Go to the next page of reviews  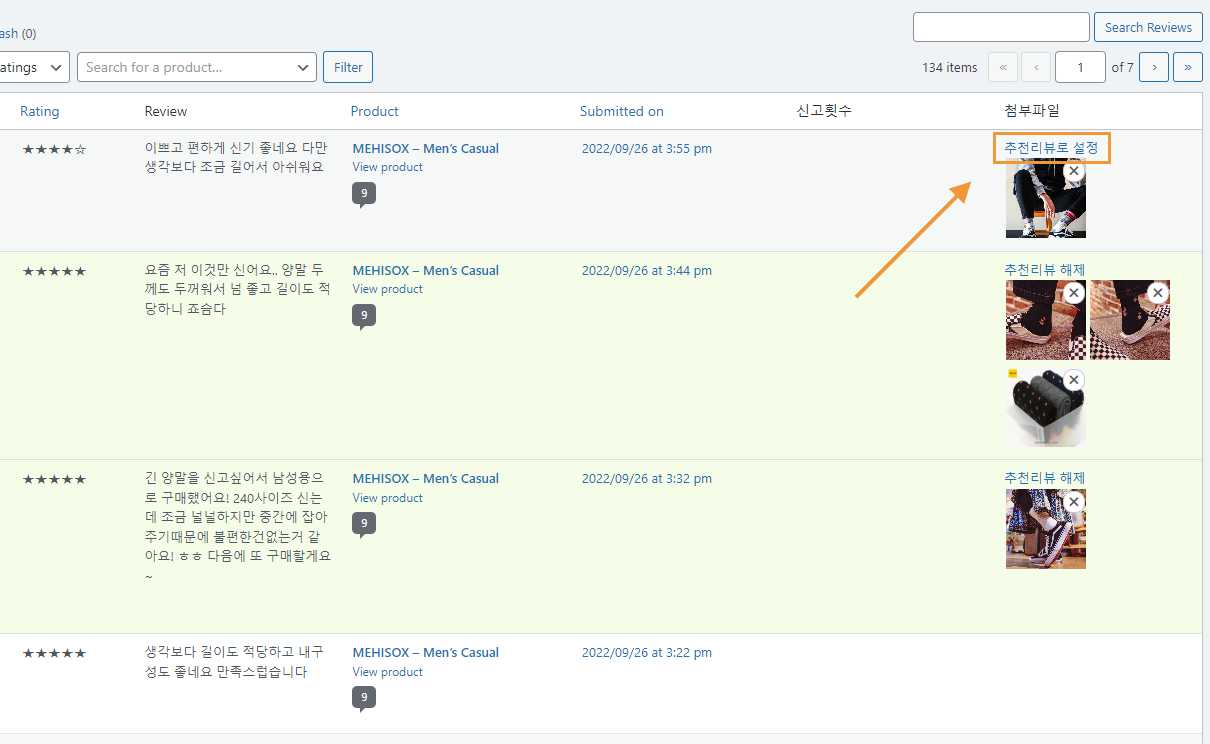1154,67
